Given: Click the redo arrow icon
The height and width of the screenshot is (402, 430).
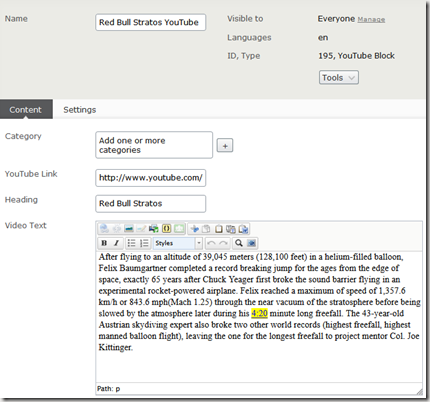Looking at the screenshot, I should coord(224,243).
